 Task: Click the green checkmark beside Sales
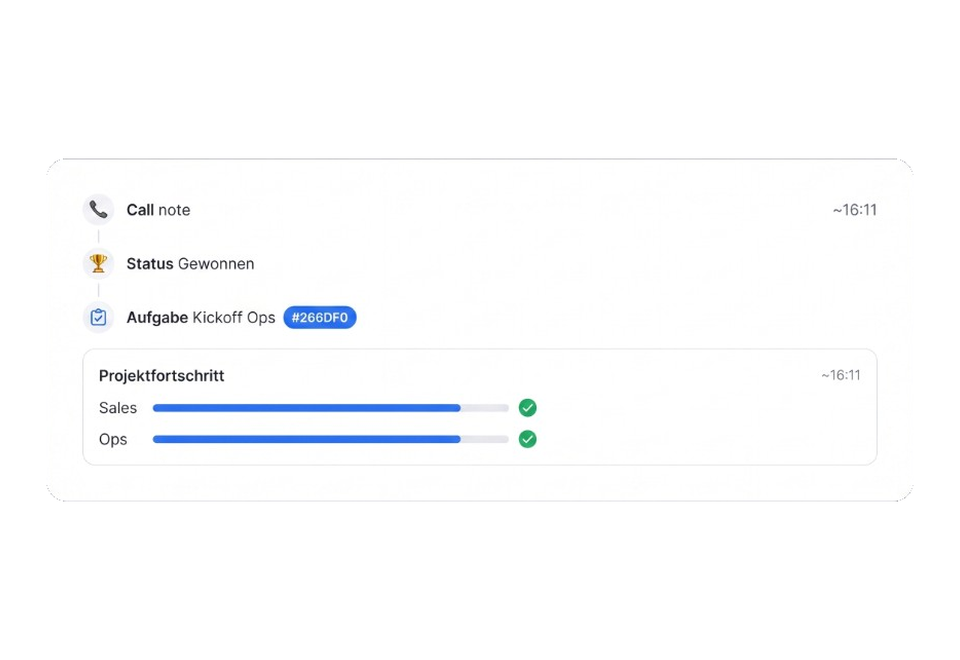[527, 408]
